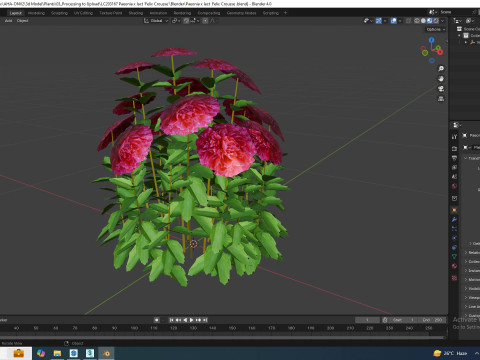480x360 pixels.
Task: Toggle viewport overlays
Action: point(394,21)
